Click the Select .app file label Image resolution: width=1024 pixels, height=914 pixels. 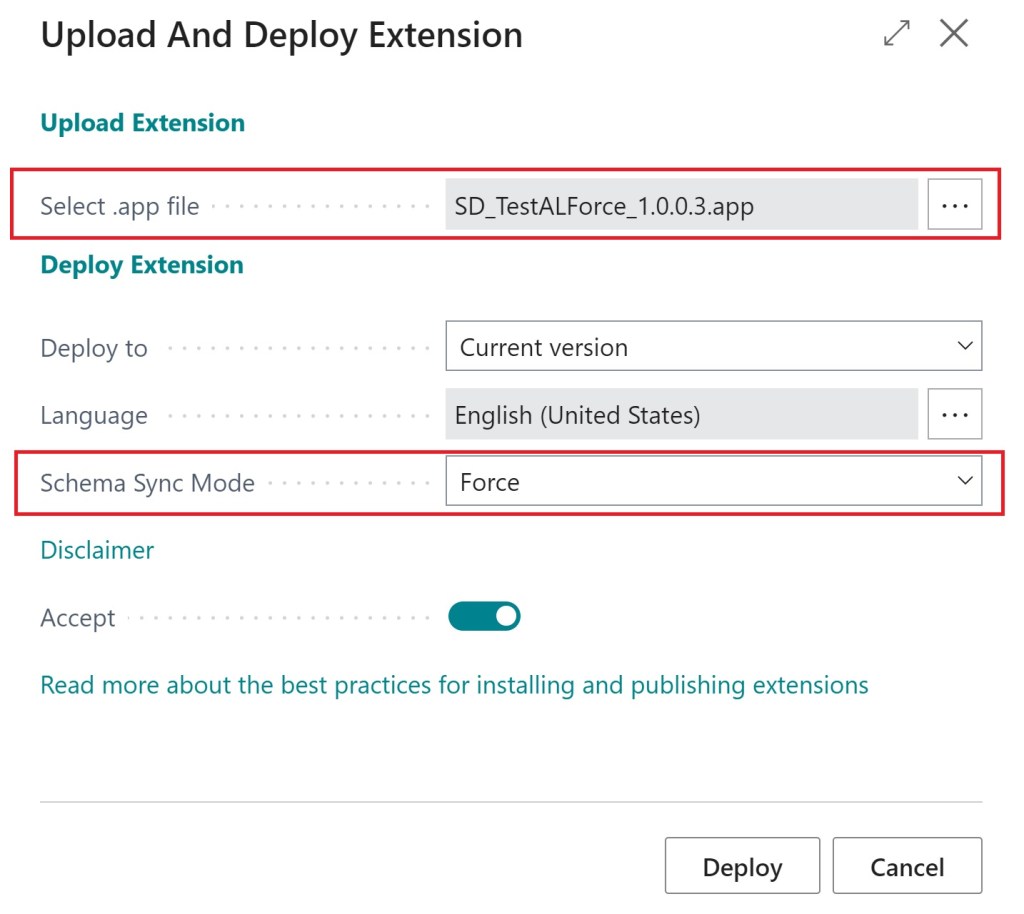click(x=119, y=207)
